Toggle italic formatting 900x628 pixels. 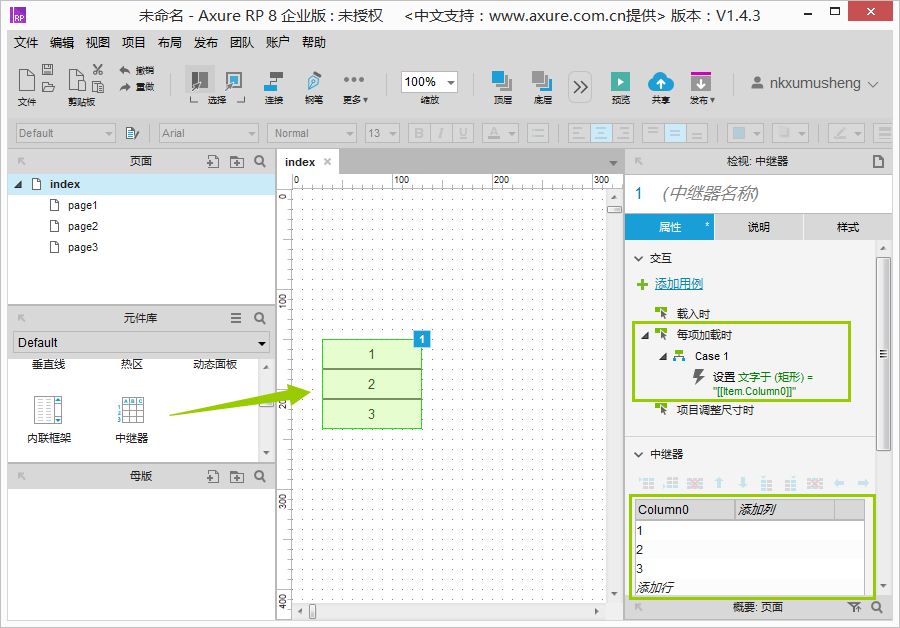coord(441,133)
